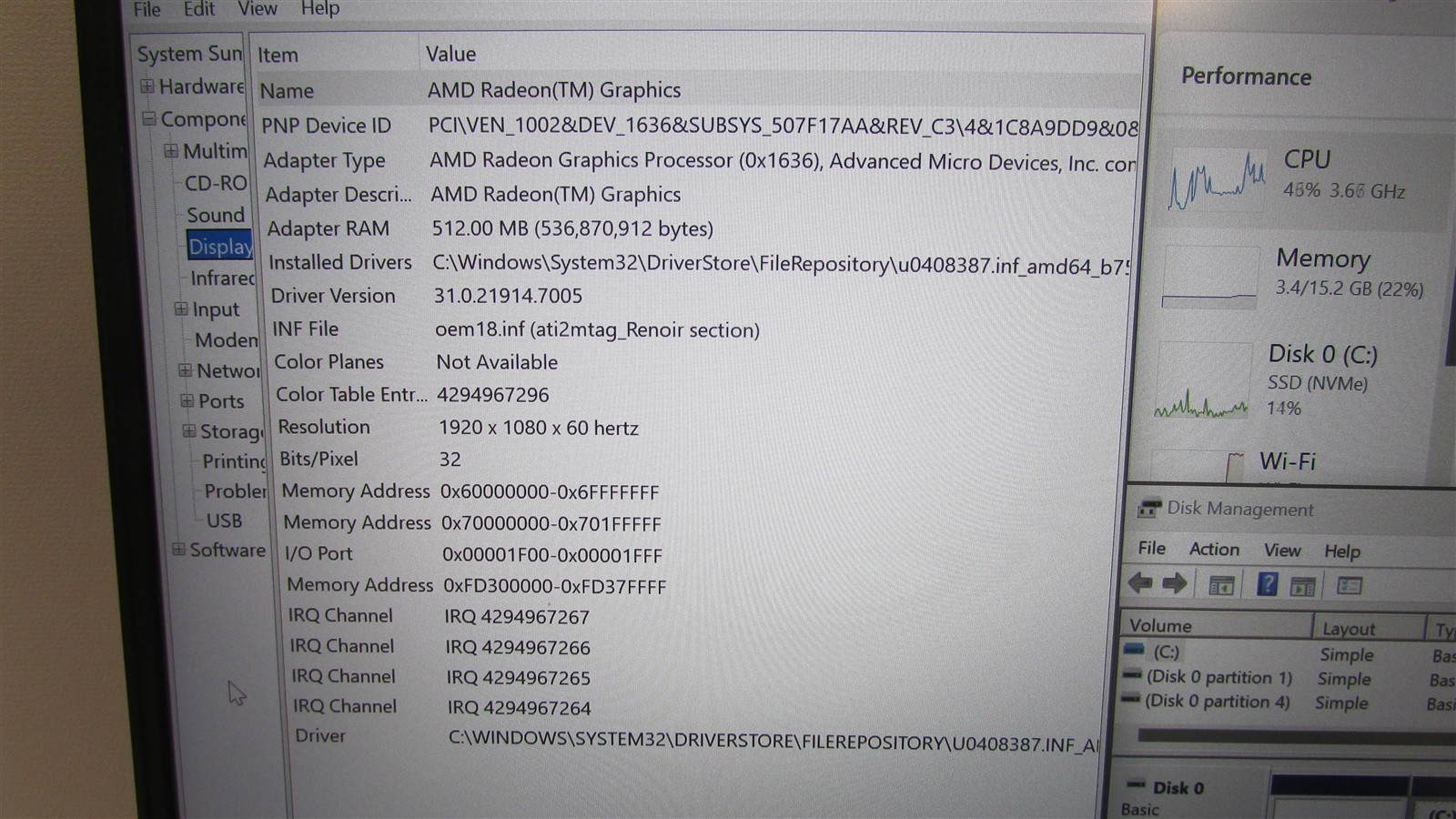The height and width of the screenshot is (819, 1456).
Task: Open the View menu in System Information
Action: coord(258,9)
